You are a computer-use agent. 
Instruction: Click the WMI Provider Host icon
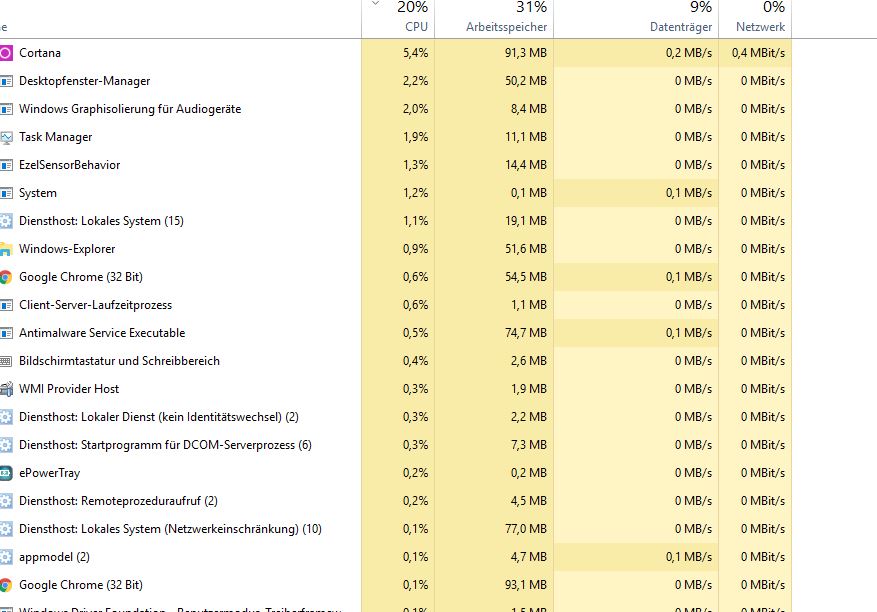click(6, 389)
